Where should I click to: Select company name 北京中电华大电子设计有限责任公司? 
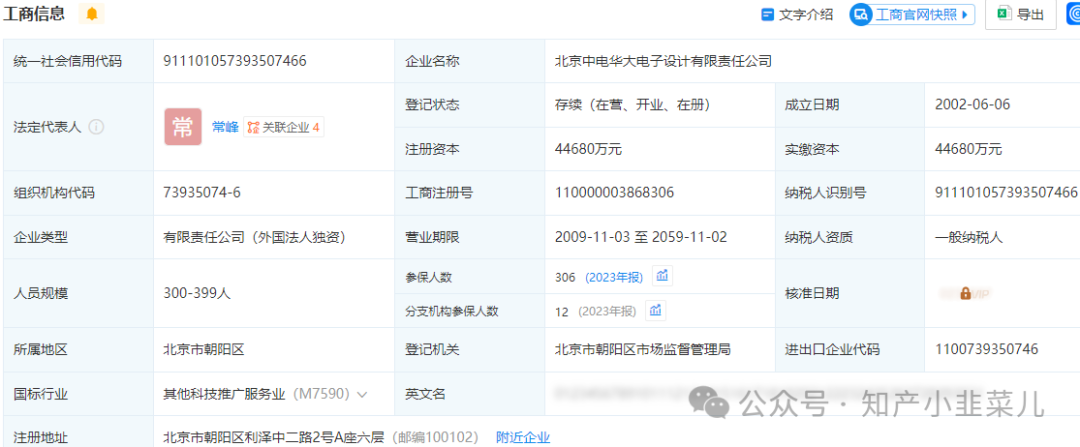click(x=663, y=61)
